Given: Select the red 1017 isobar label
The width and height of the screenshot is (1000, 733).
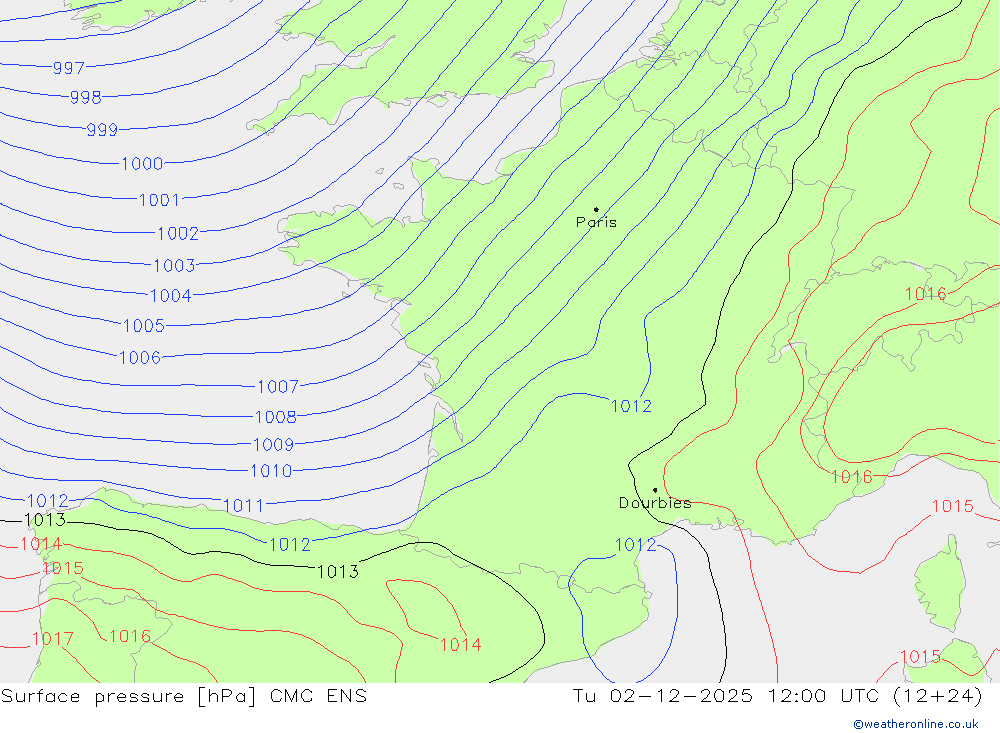Looking at the screenshot, I should 53,638.
